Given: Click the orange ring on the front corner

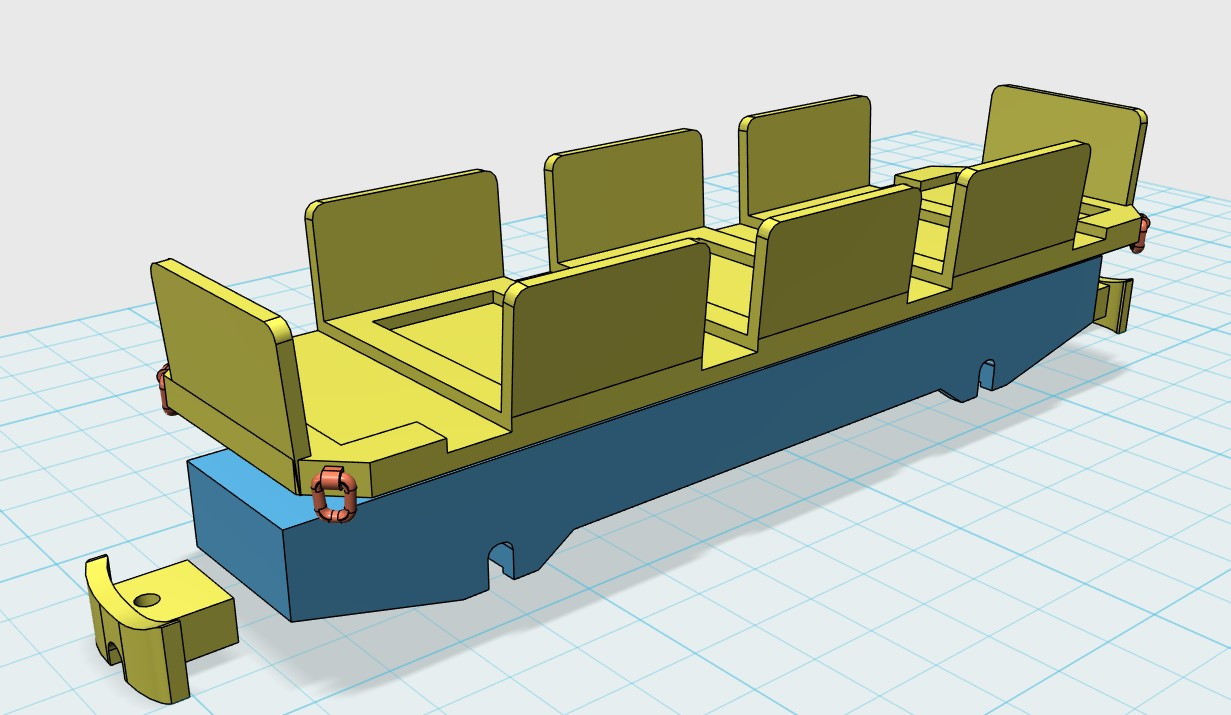Looking at the screenshot, I should [x=335, y=495].
